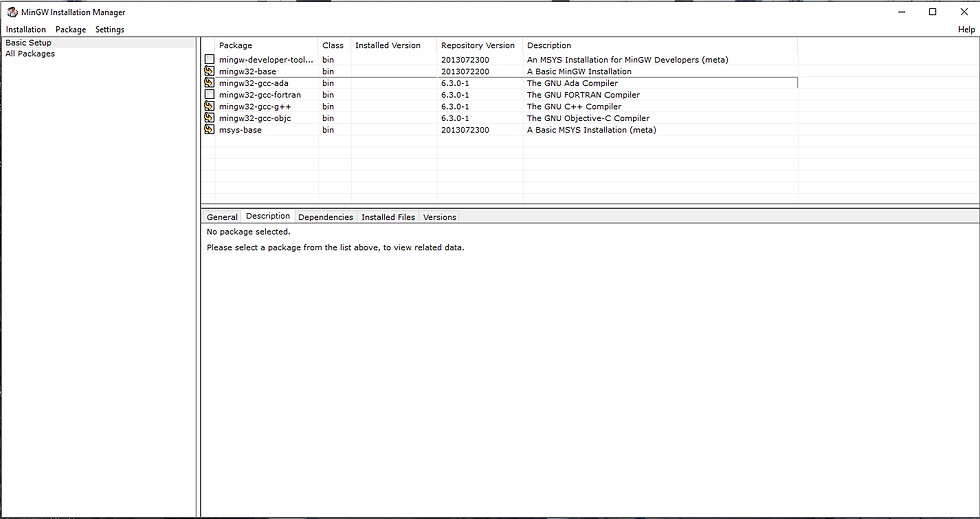
Task: Click the MinGW app icon in title bar
Action: point(12,12)
